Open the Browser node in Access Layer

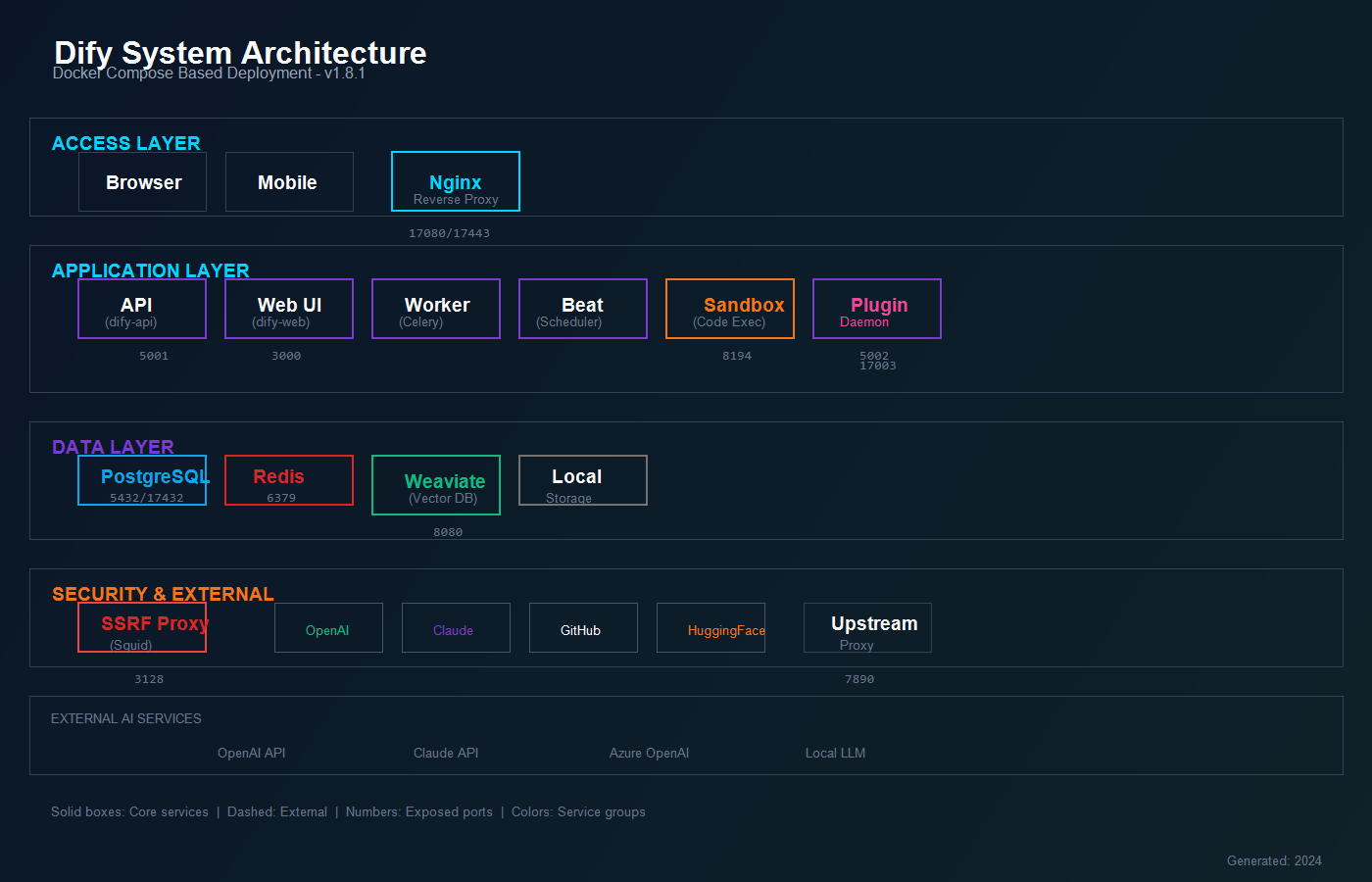click(x=142, y=181)
